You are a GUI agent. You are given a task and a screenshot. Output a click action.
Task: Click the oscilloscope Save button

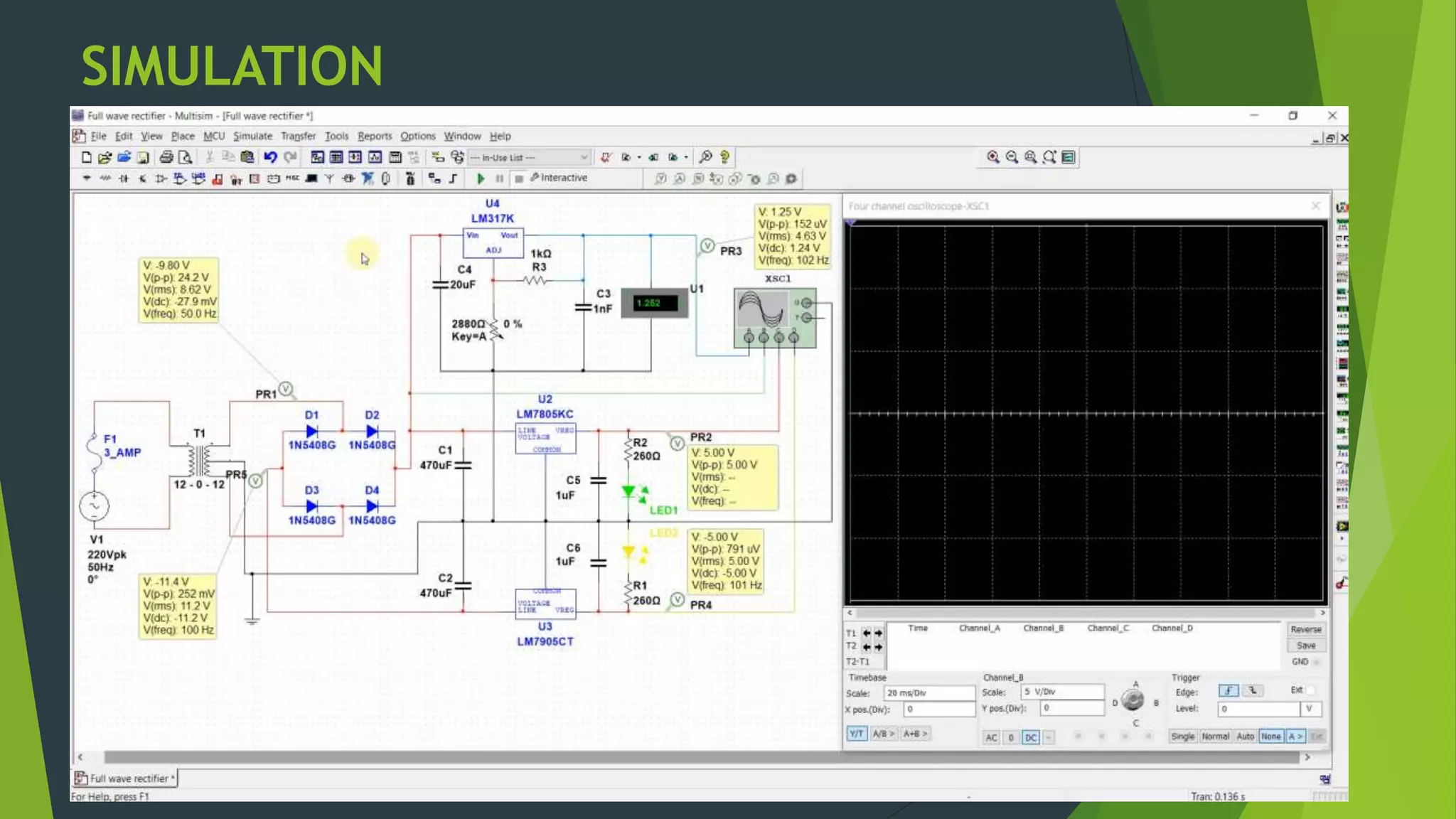(1306, 646)
